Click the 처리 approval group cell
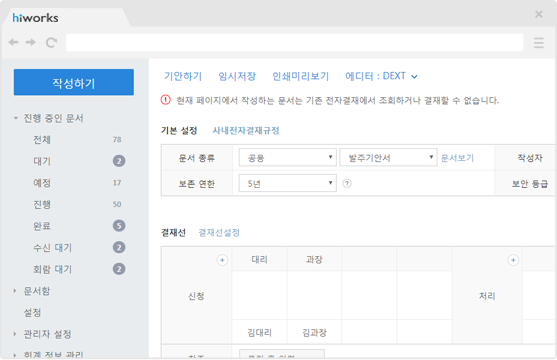Screen dimensions: 557x360 (x=487, y=296)
